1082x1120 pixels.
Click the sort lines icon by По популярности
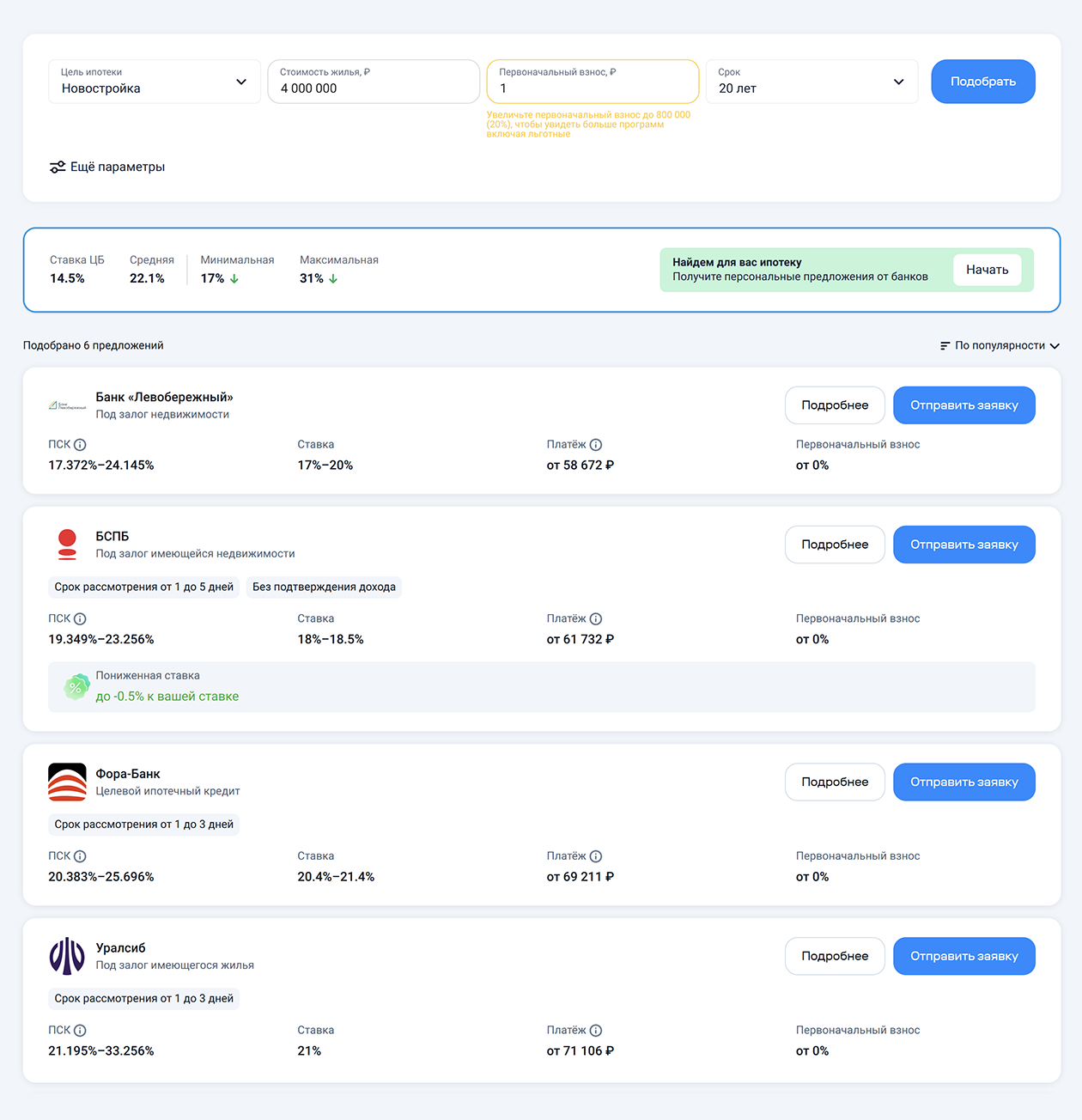click(x=945, y=345)
